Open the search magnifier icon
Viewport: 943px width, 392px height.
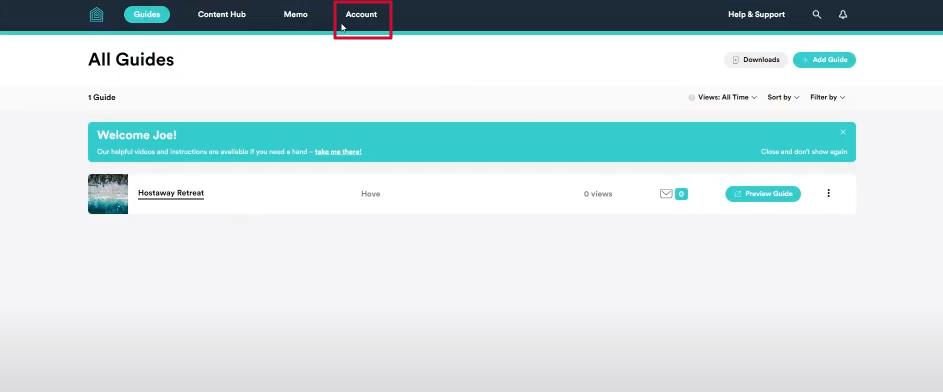pyautogui.click(x=817, y=14)
